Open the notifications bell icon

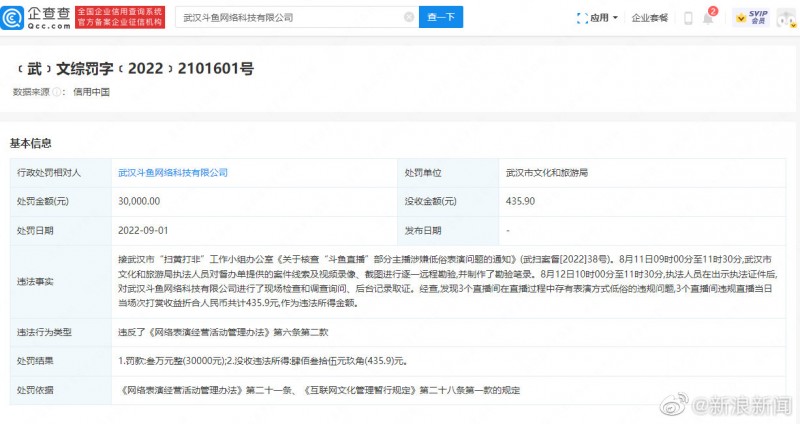tap(708, 18)
